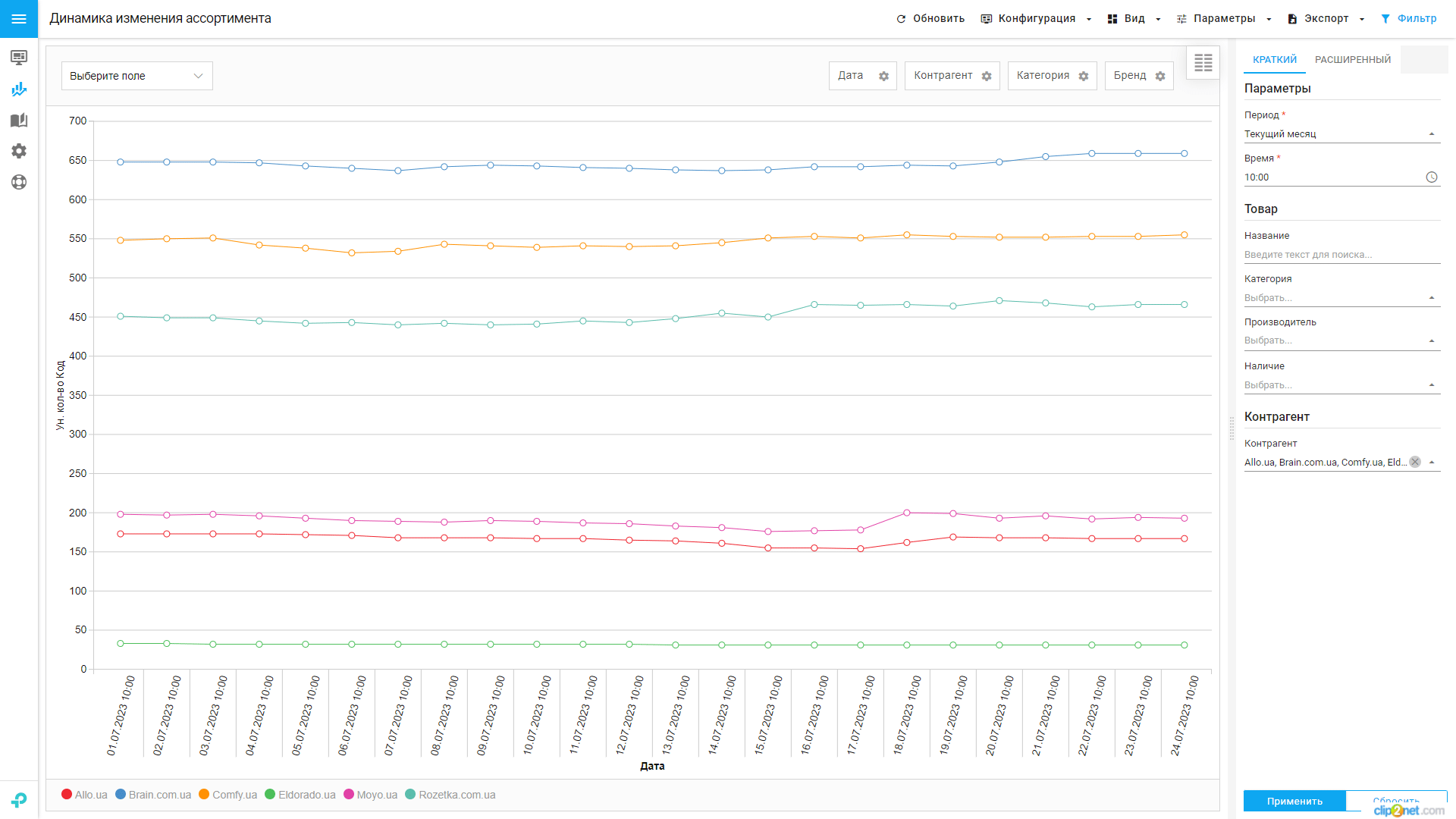Switch to the РАСШИРЕННЫЙ tab
1456x819 pixels.
(x=1352, y=60)
